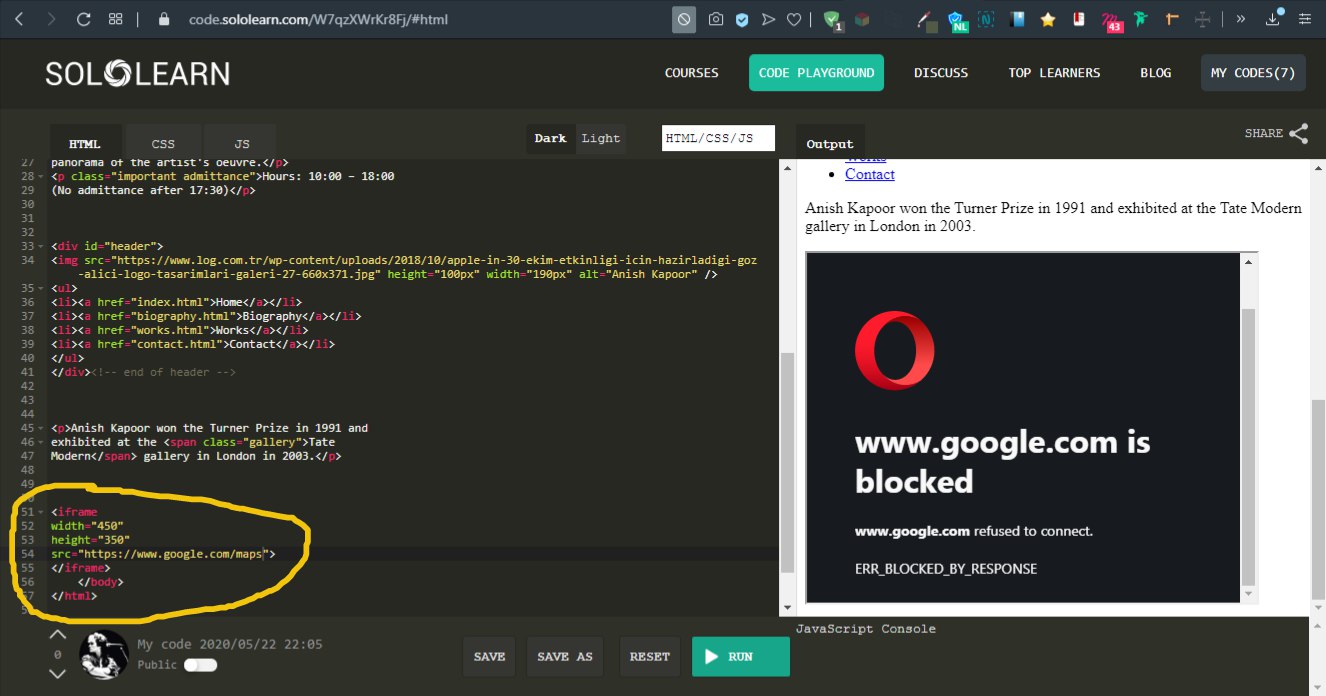The height and width of the screenshot is (696, 1326).
Task: Click the SoloLearn logo
Action: [x=137, y=73]
